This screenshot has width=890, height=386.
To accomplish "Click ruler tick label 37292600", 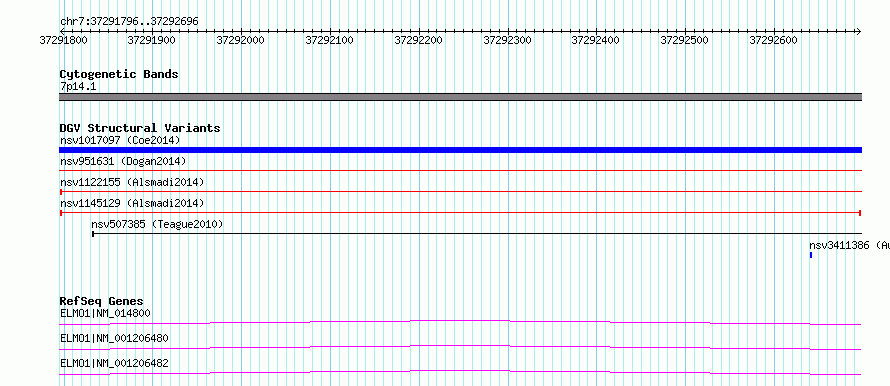I will point(774,40).
